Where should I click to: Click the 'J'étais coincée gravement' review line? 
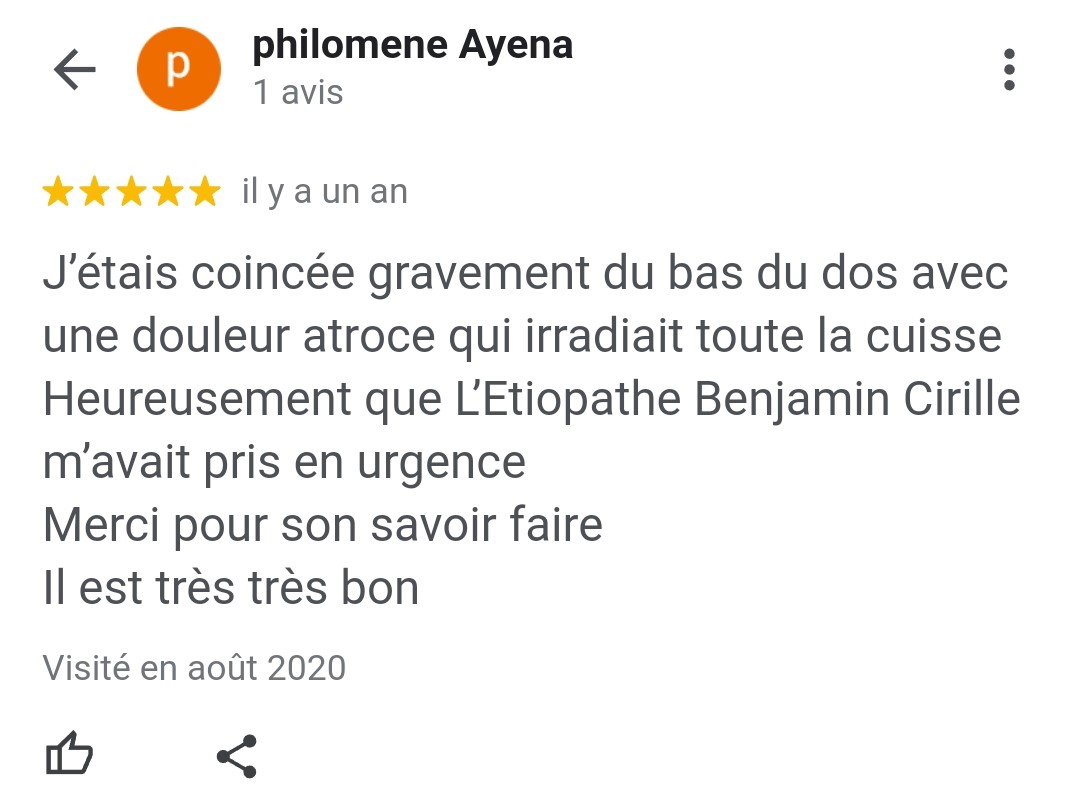525,275
